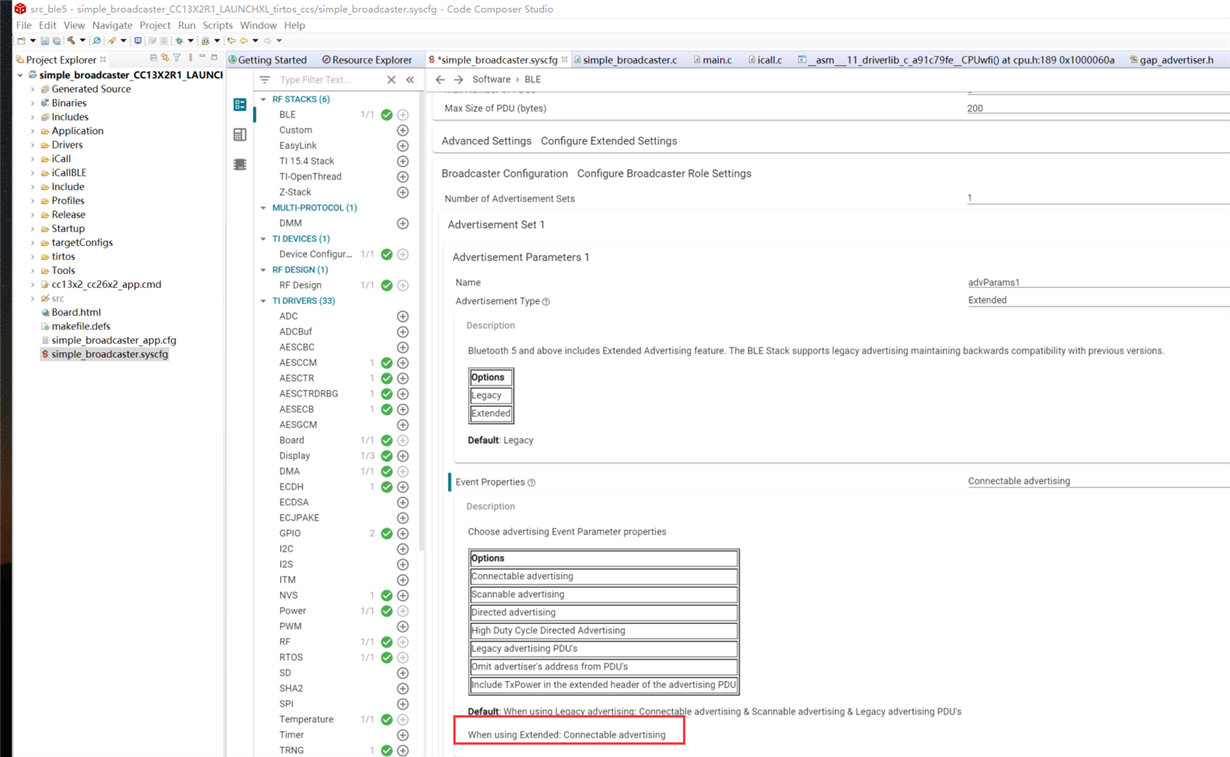
Task: Add an SPI driver instance
Action: tap(403, 704)
